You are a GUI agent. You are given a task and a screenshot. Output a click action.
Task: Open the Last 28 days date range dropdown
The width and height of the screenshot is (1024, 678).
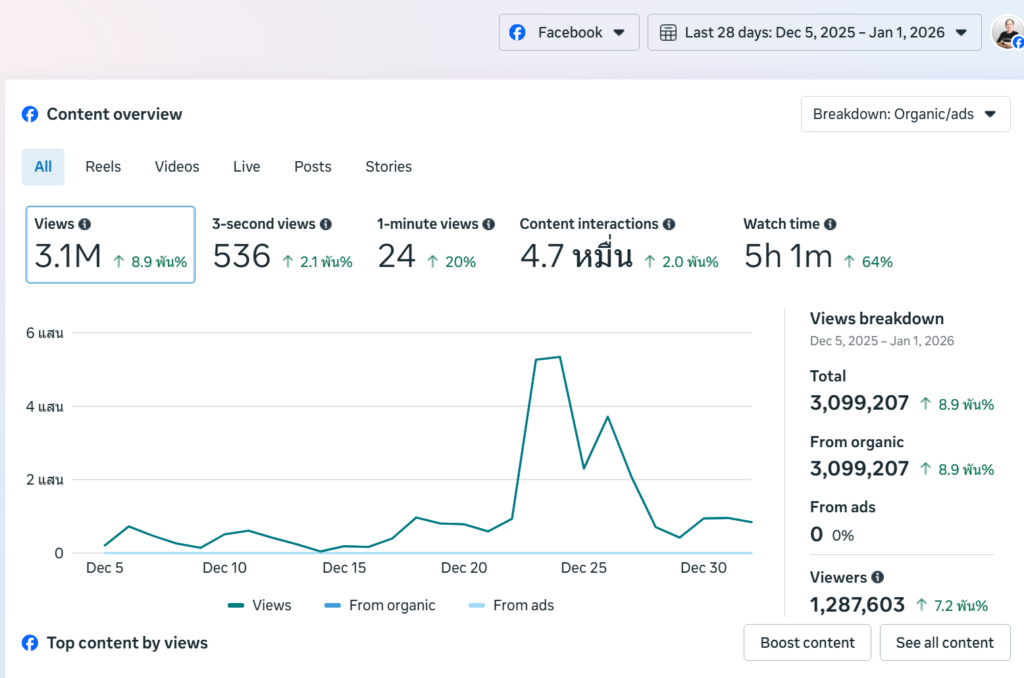(x=814, y=33)
